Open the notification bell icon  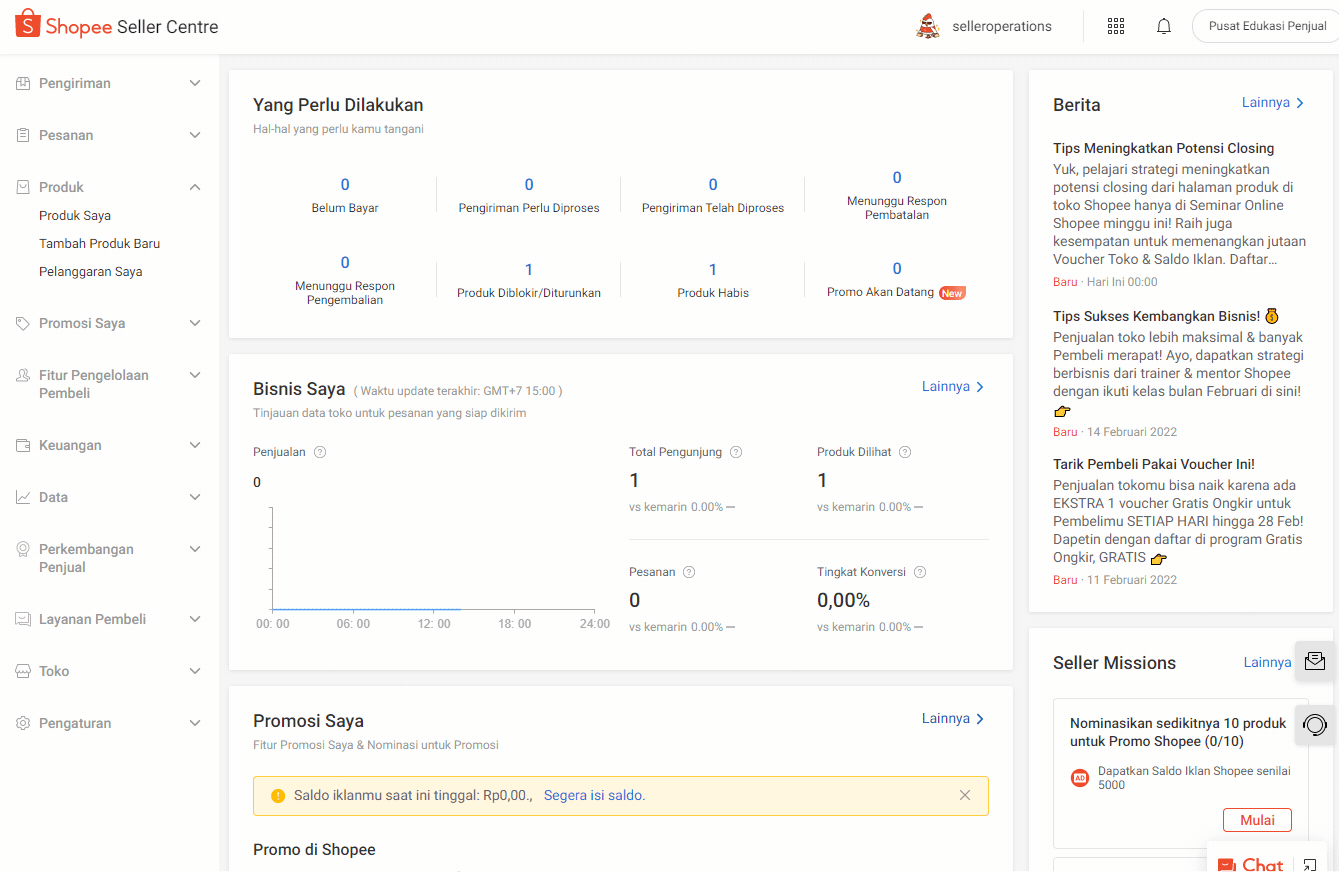click(1163, 27)
